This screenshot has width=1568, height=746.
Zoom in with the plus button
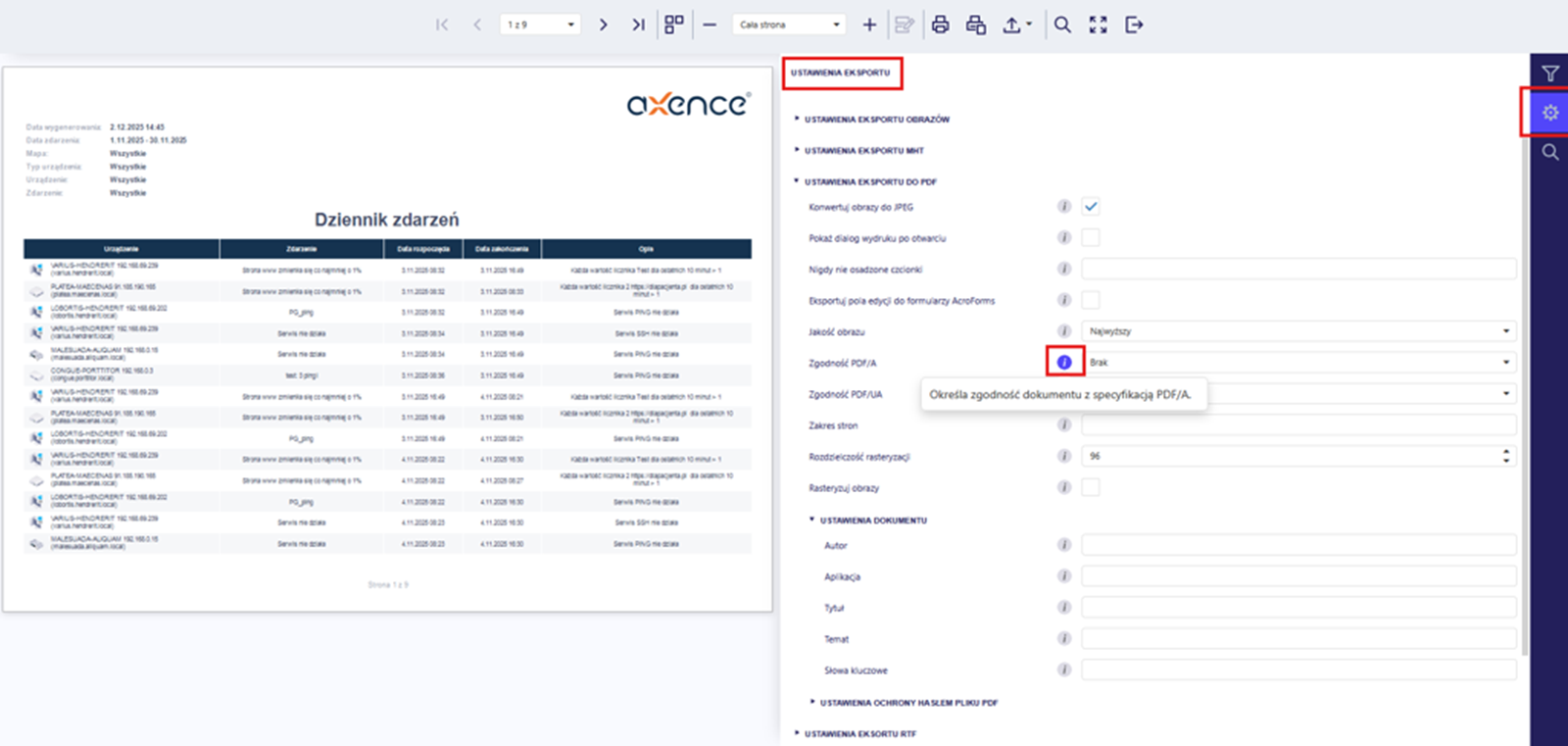[x=869, y=25]
